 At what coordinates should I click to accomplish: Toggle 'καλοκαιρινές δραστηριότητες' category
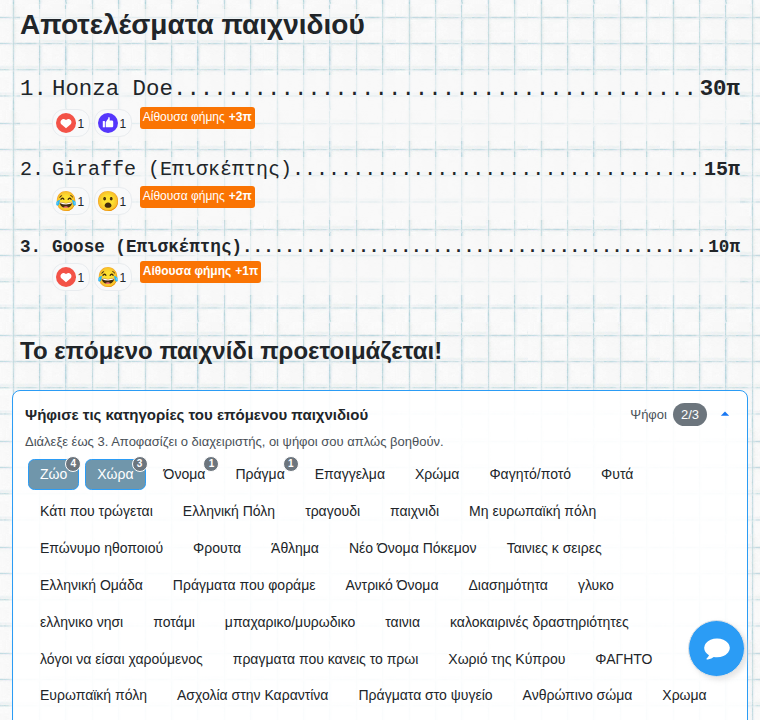[x=539, y=622]
